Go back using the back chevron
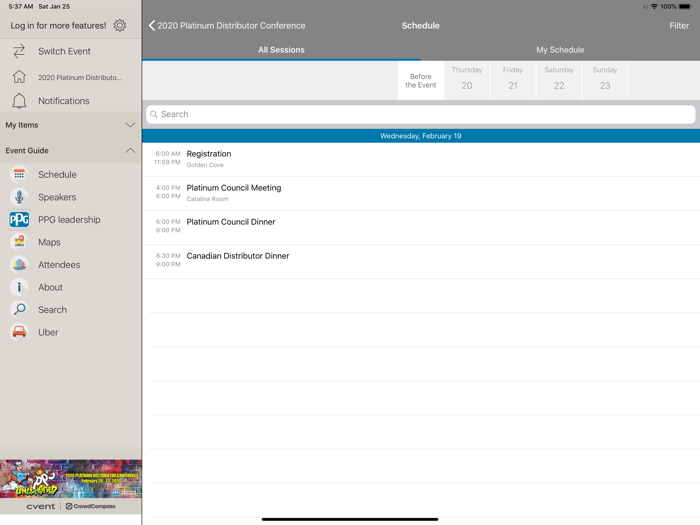Screen dimensions: 700x525 (152, 25)
